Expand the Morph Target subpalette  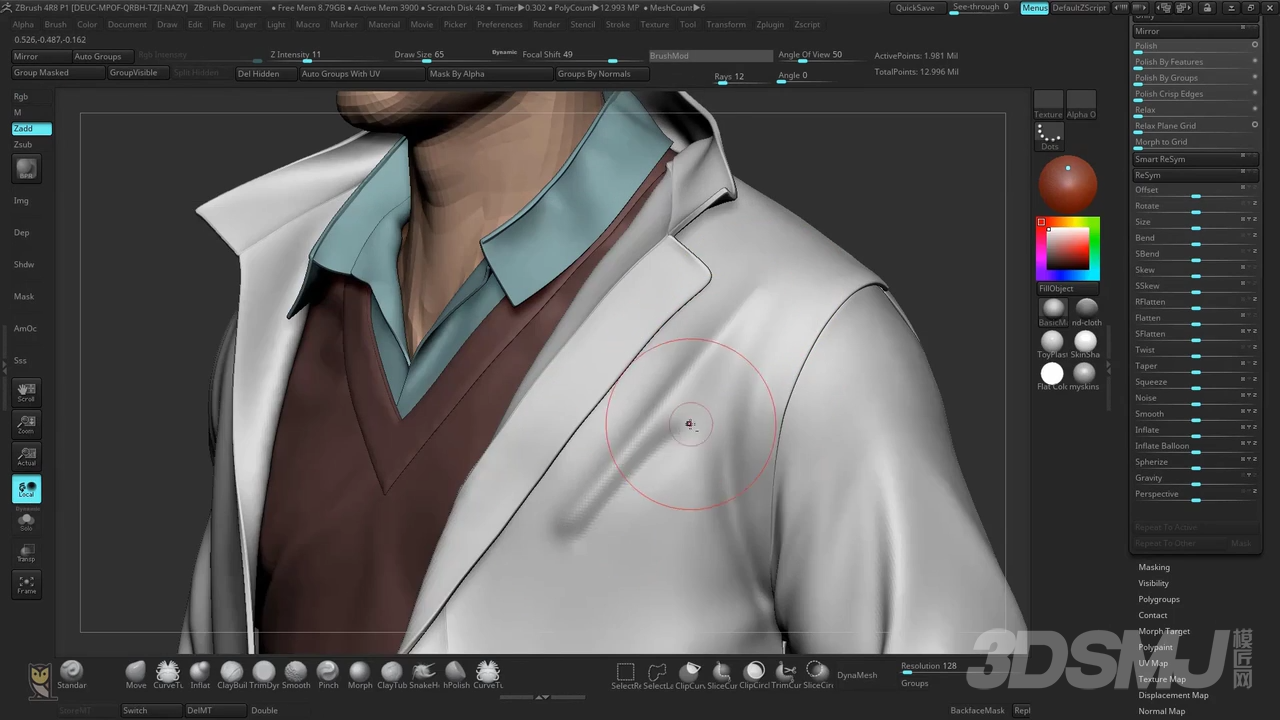1164,631
